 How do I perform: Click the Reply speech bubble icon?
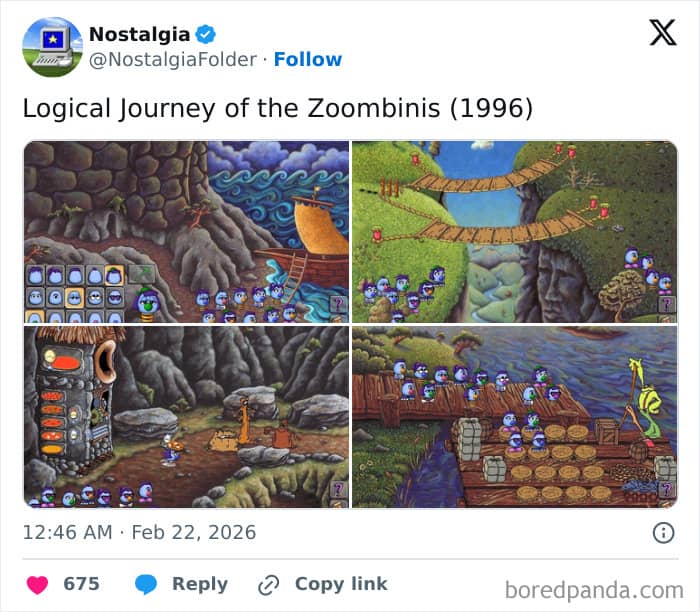146,585
